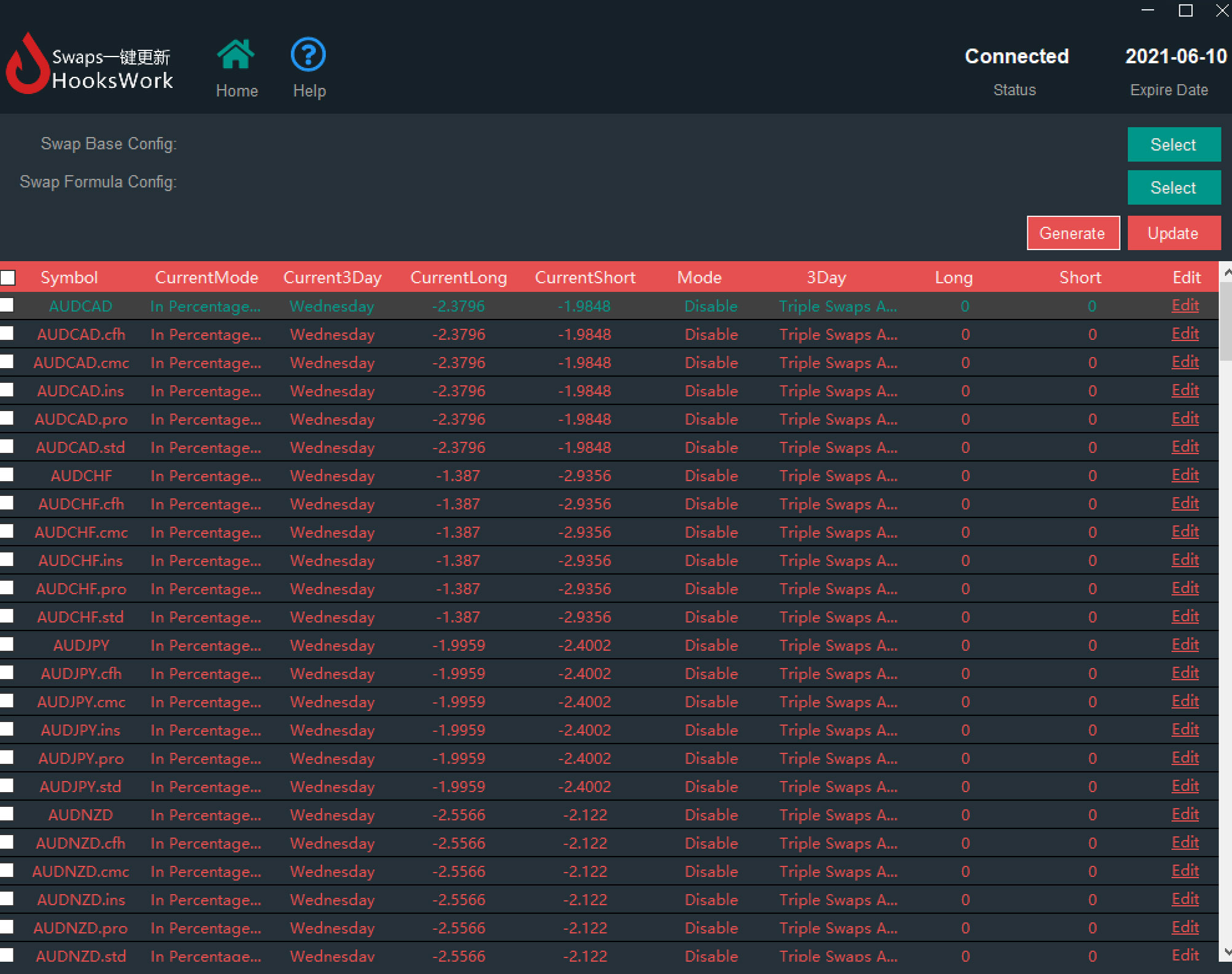Click the CurrentLong column header
Viewport: 1232px width, 974px height.
[x=459, y=278]
